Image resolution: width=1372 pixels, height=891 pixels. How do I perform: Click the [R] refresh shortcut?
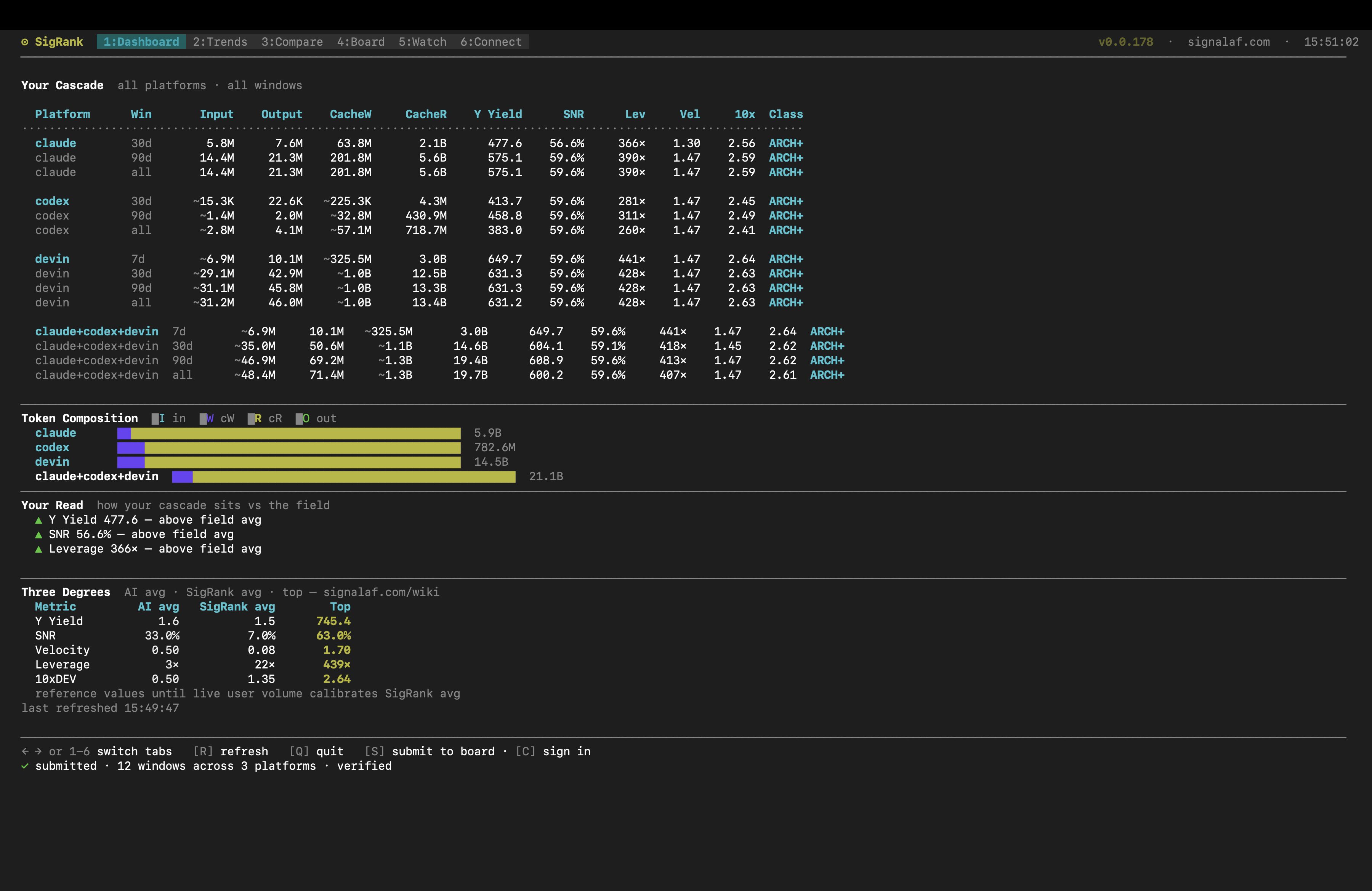coord(231,752)
